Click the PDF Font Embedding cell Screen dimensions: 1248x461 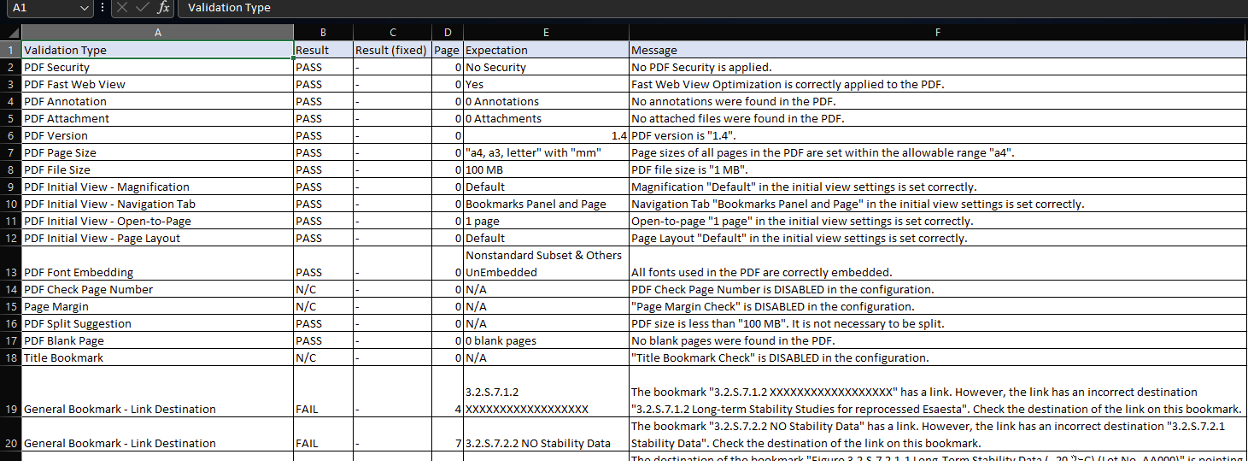[157, 264]
